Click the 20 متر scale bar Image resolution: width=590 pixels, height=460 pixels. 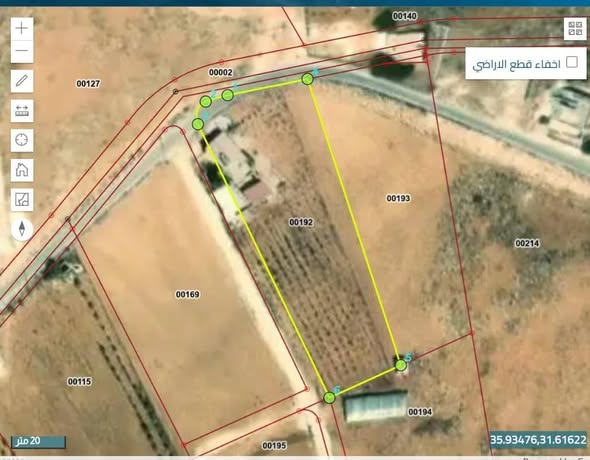click(38, 442)
